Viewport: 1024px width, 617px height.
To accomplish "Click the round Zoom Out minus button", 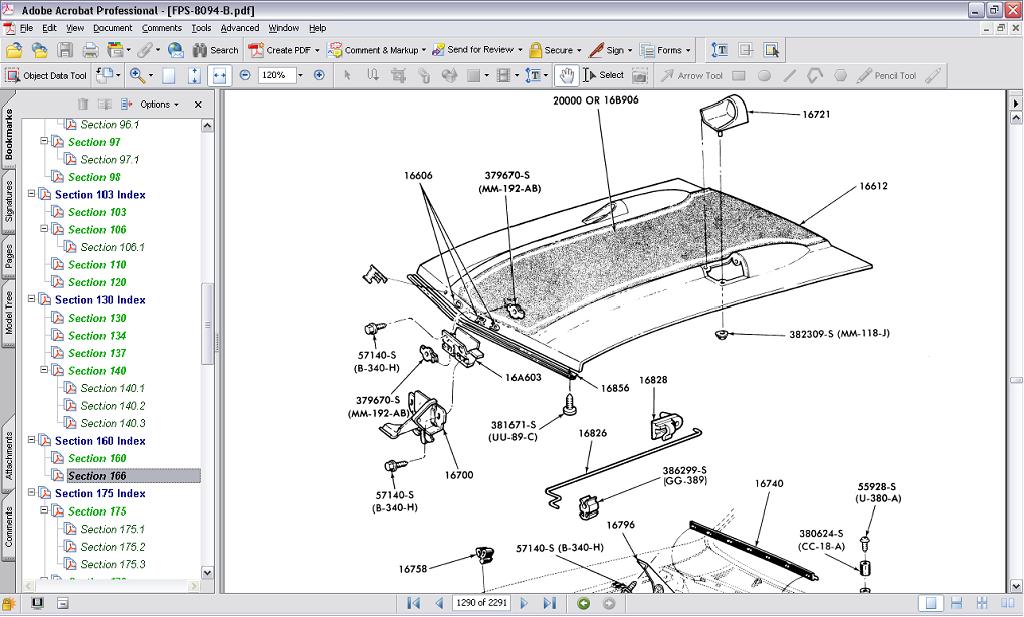I will coord(245,75).
